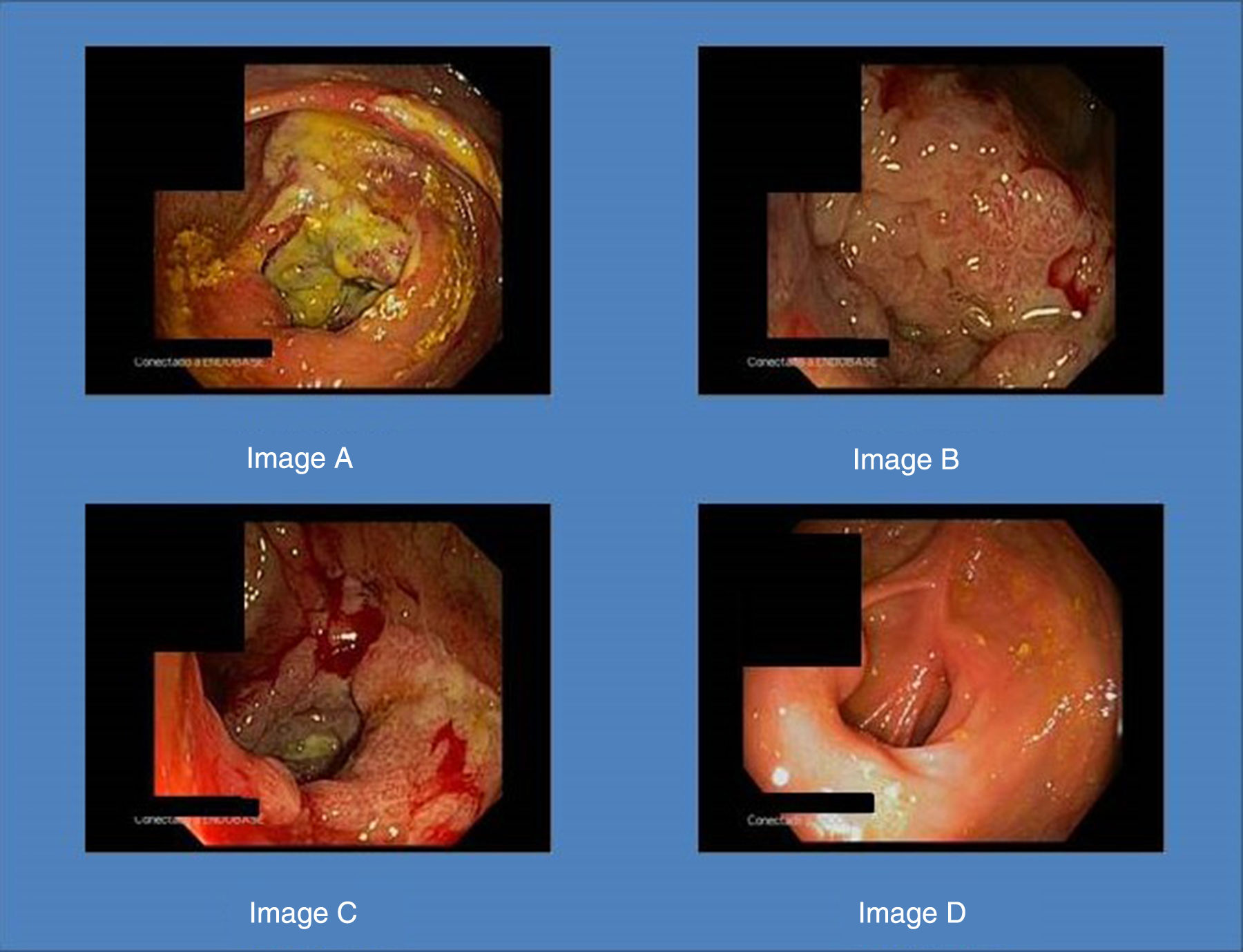
Task: Click the small black redaction bar in Image B
Action: click(827, 348)
